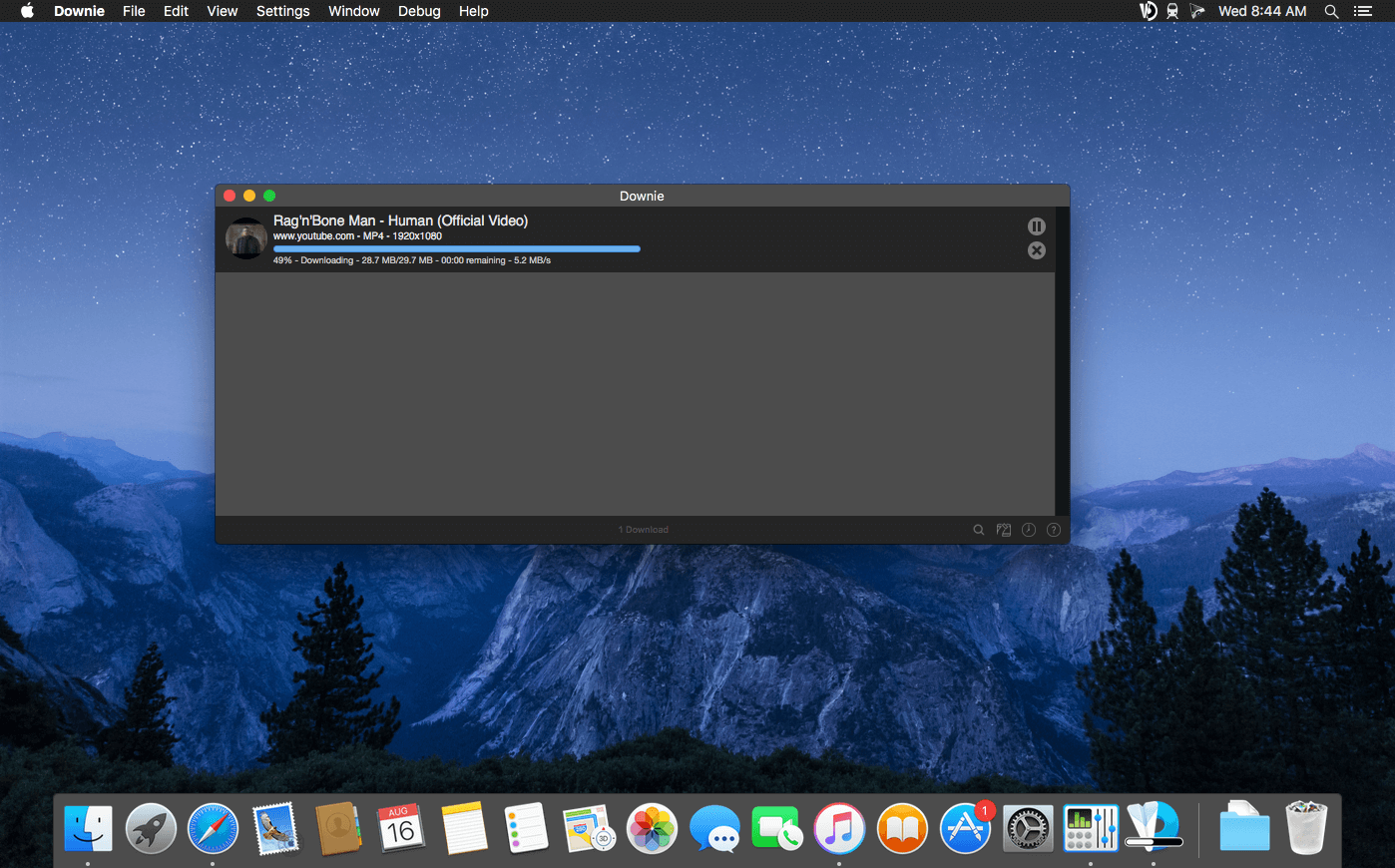Open iTunes from the Dock

coord(839,828)
